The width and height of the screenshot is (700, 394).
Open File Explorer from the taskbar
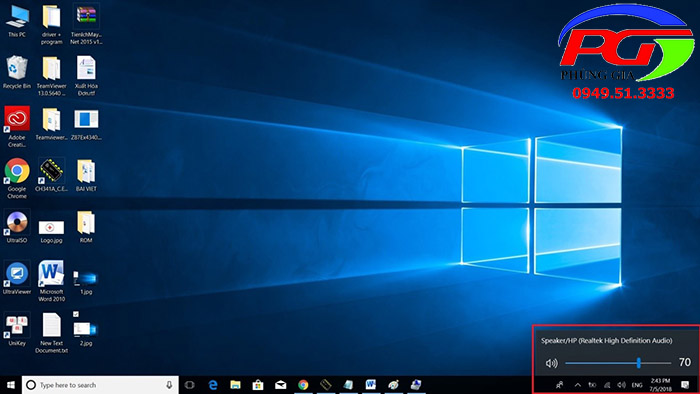point(235,385)
